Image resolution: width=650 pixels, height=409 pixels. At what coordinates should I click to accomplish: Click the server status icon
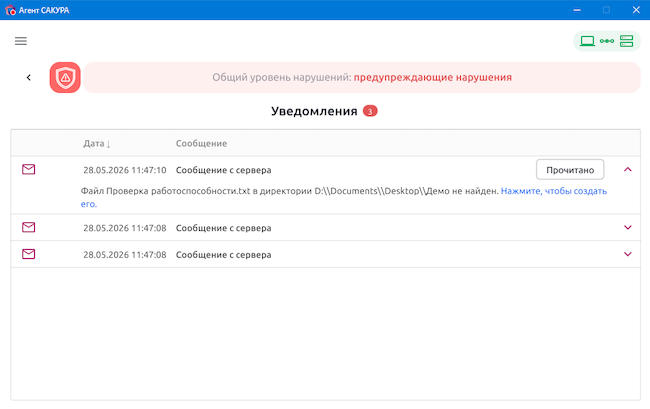coord(626,41)
